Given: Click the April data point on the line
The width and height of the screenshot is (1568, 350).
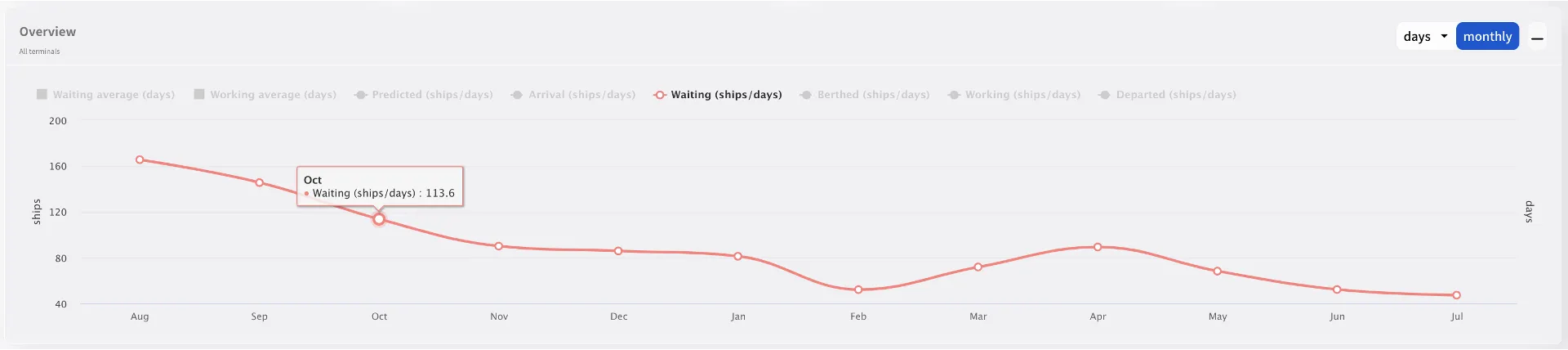Looking at the screenshot, I should 1098,247.
